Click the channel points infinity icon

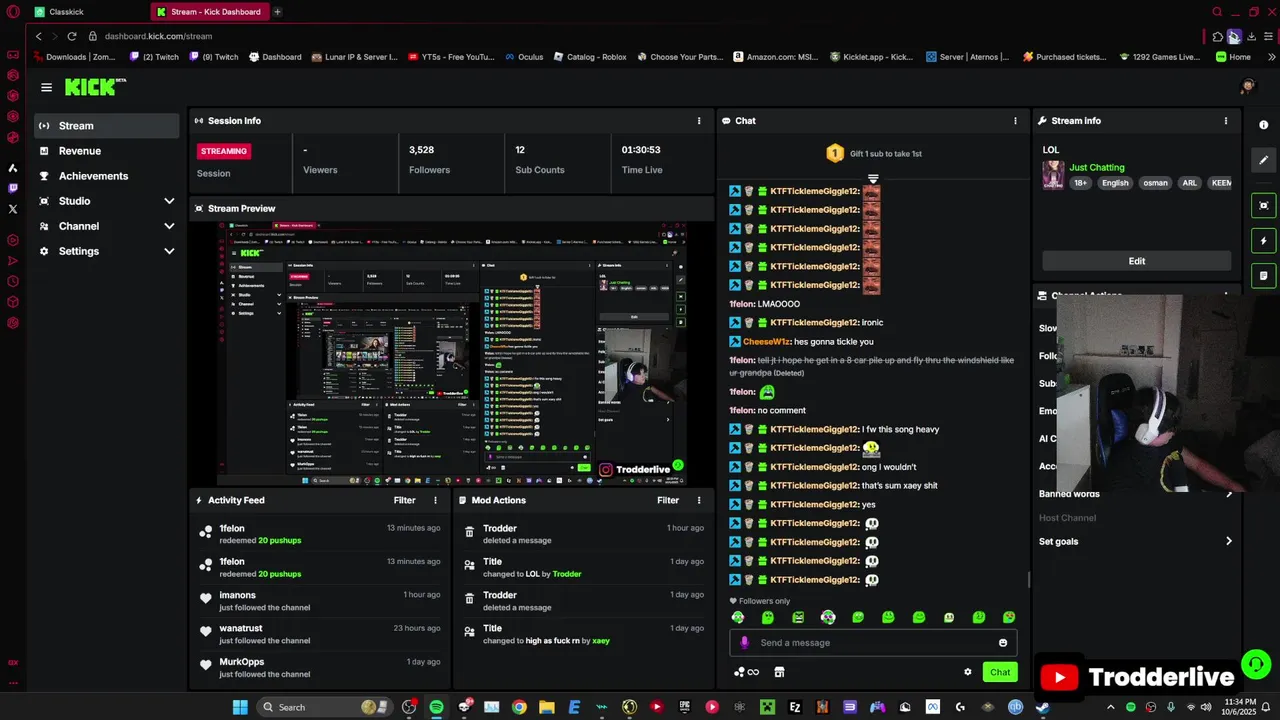click(747, 672)
